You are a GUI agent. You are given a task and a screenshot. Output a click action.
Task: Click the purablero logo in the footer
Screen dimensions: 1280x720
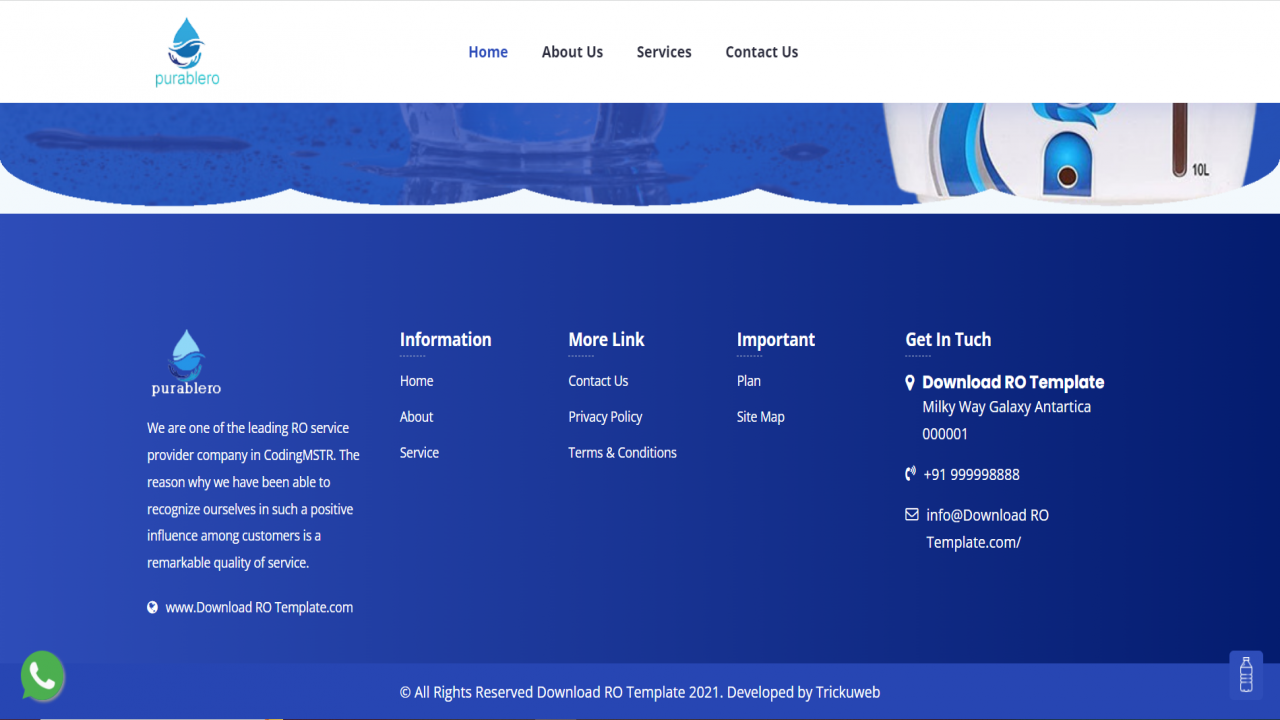coord(187,363)
